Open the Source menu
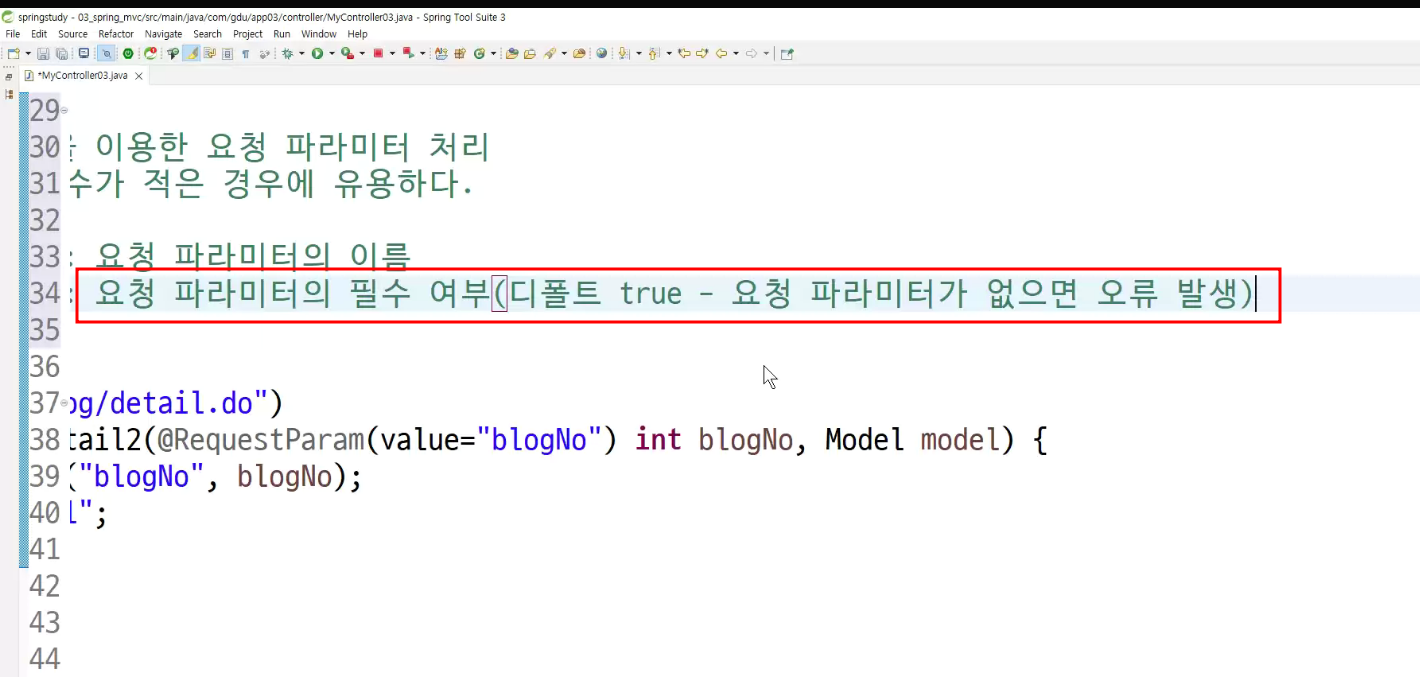 pos(73,34)
